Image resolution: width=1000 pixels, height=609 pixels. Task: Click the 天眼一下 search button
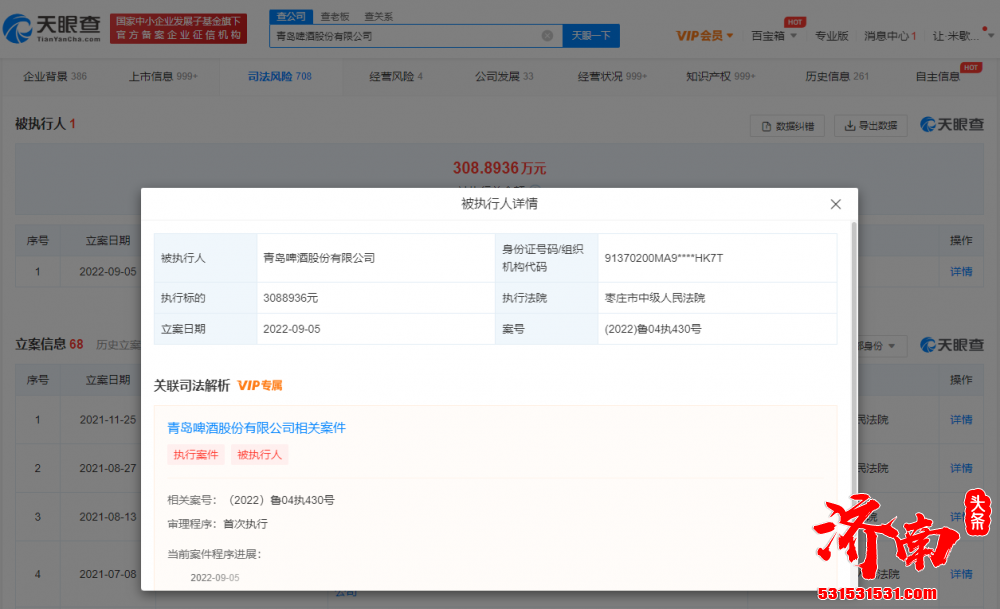[x=590, y=35]
